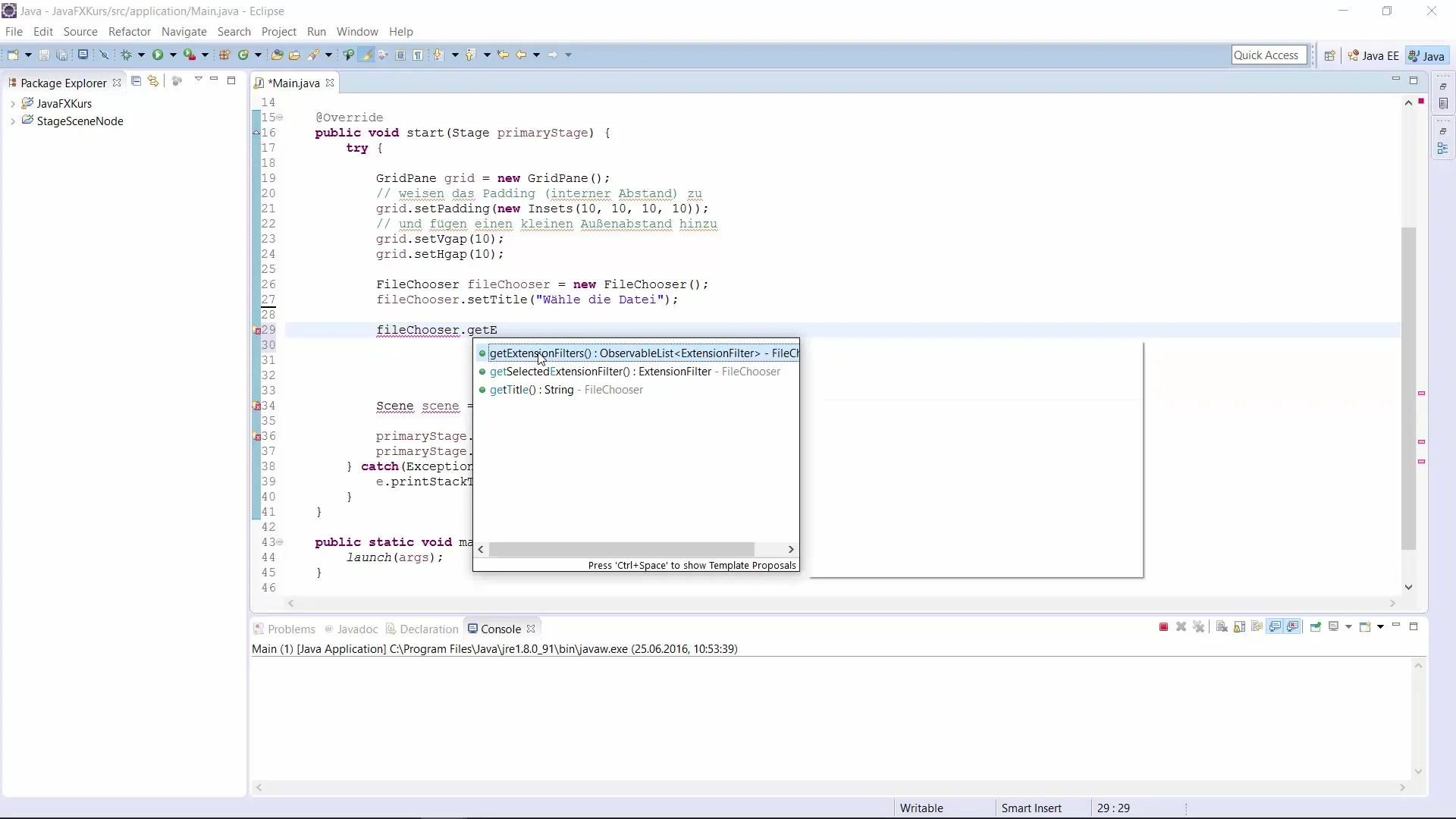Click the Last Edit Location icon
The image size is (1456, 819).
[503, 55]
